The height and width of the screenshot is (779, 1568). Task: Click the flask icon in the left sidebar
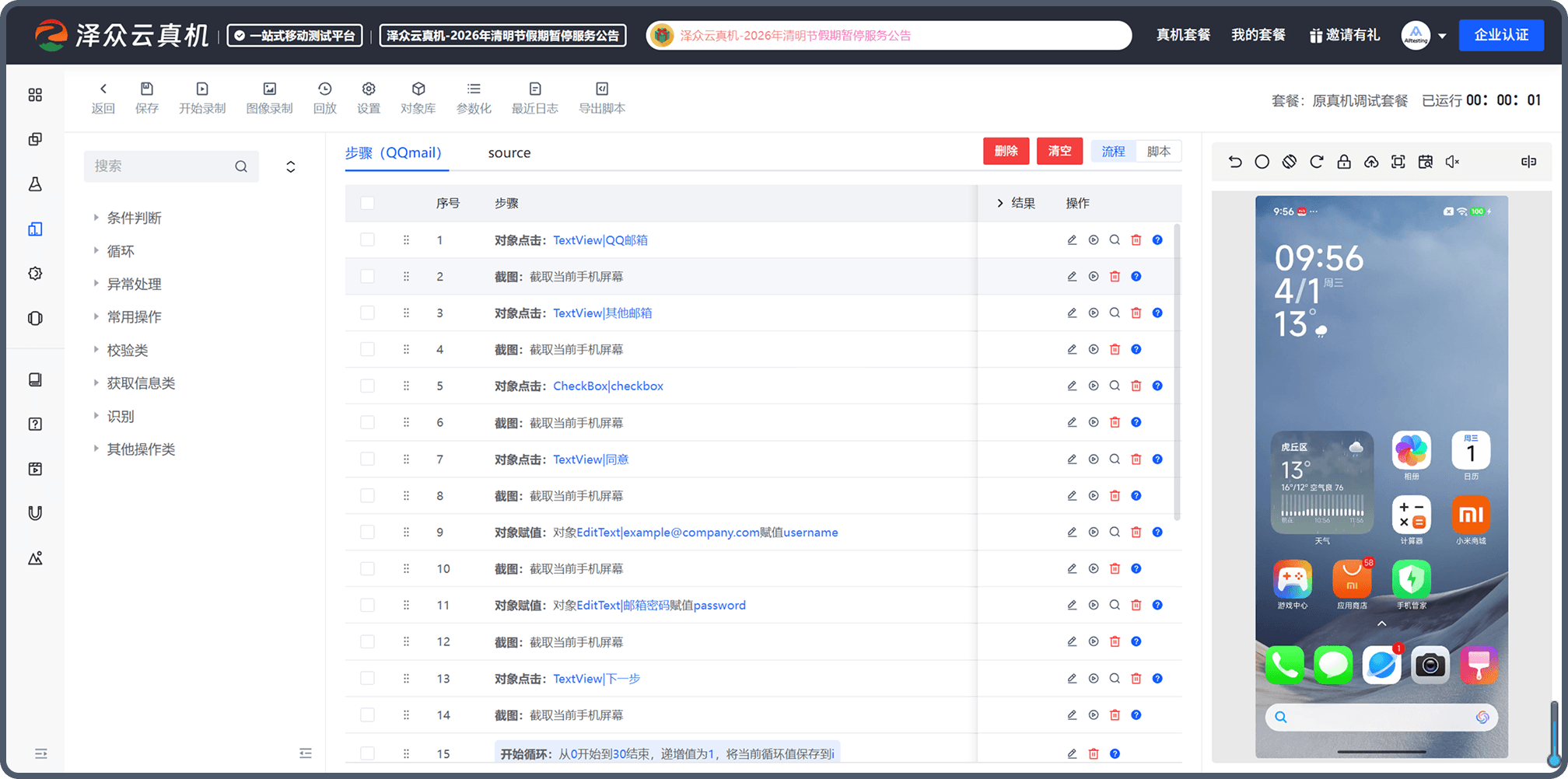pos(35,184)
